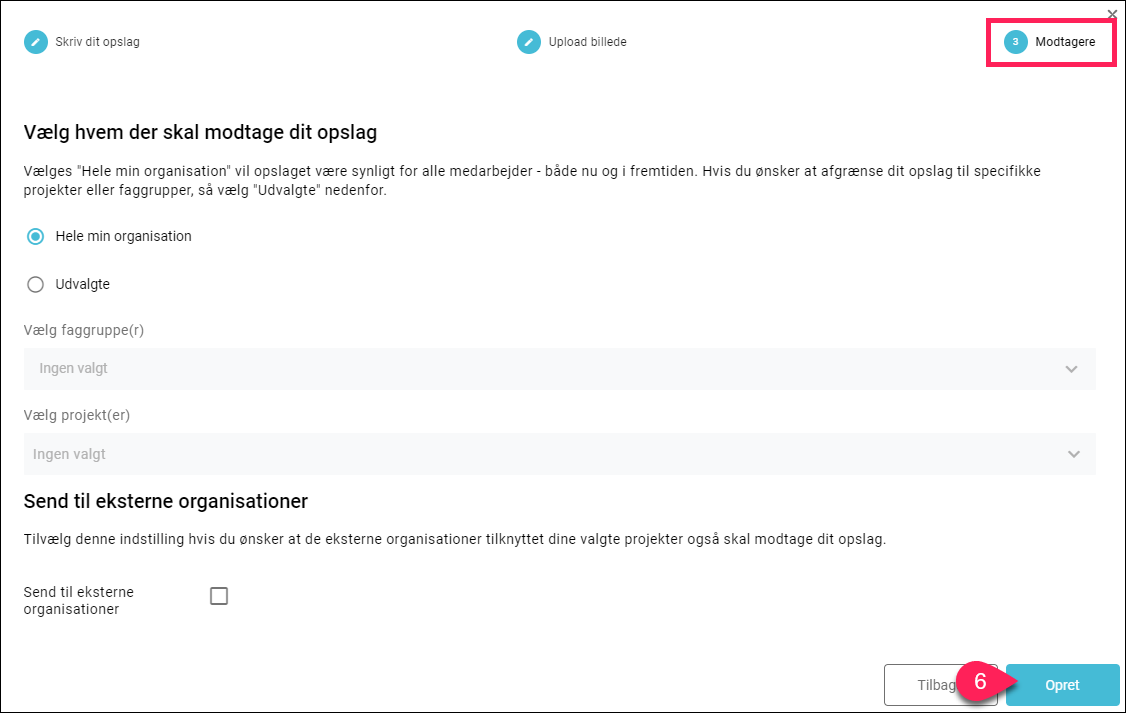Viewport: 1126px width, 713px height.
Task: Go back with the Tilbage button
Action: click(x=940, y=685)
